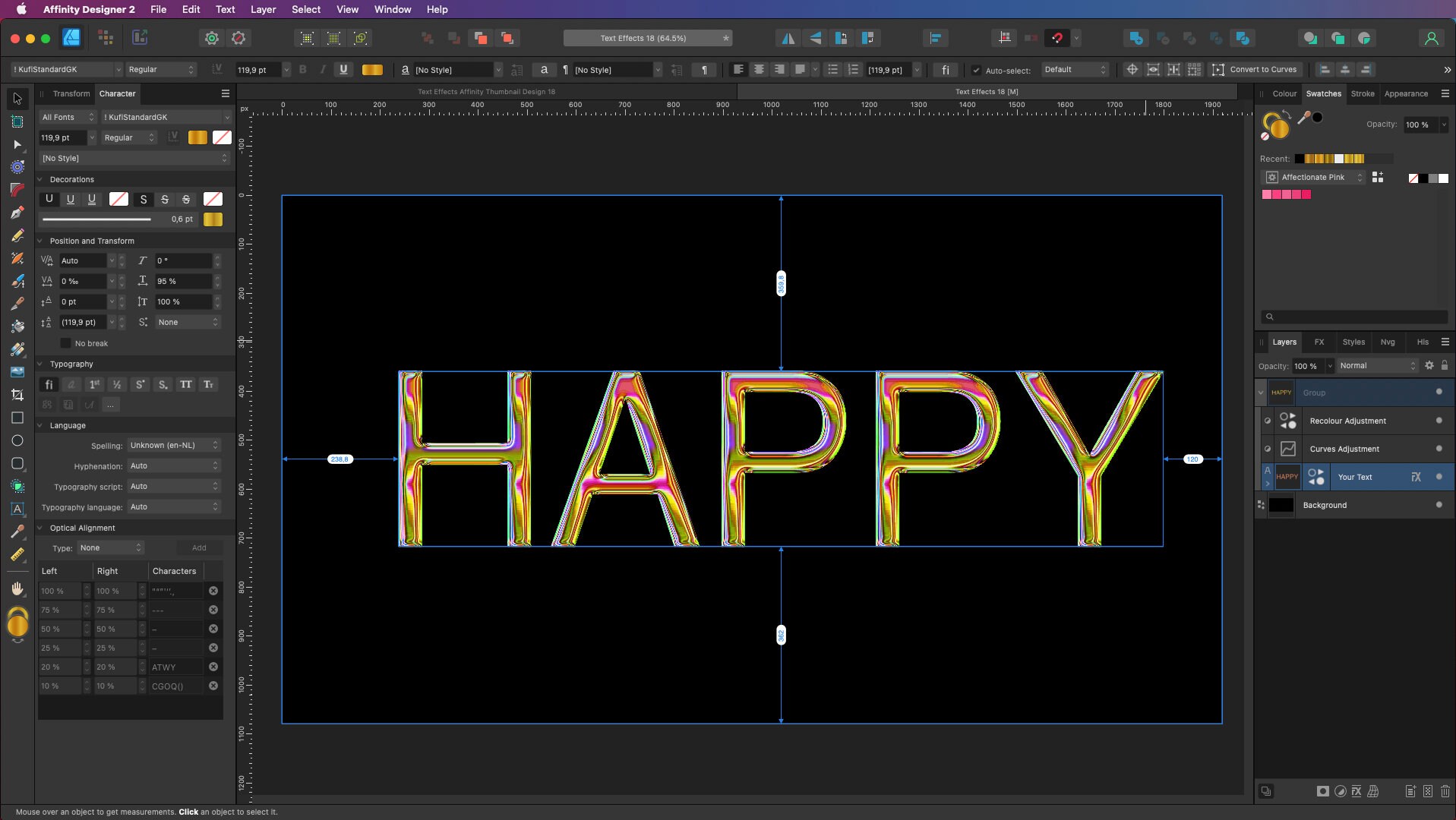Select the Node tool

click(x=17, y=144)
